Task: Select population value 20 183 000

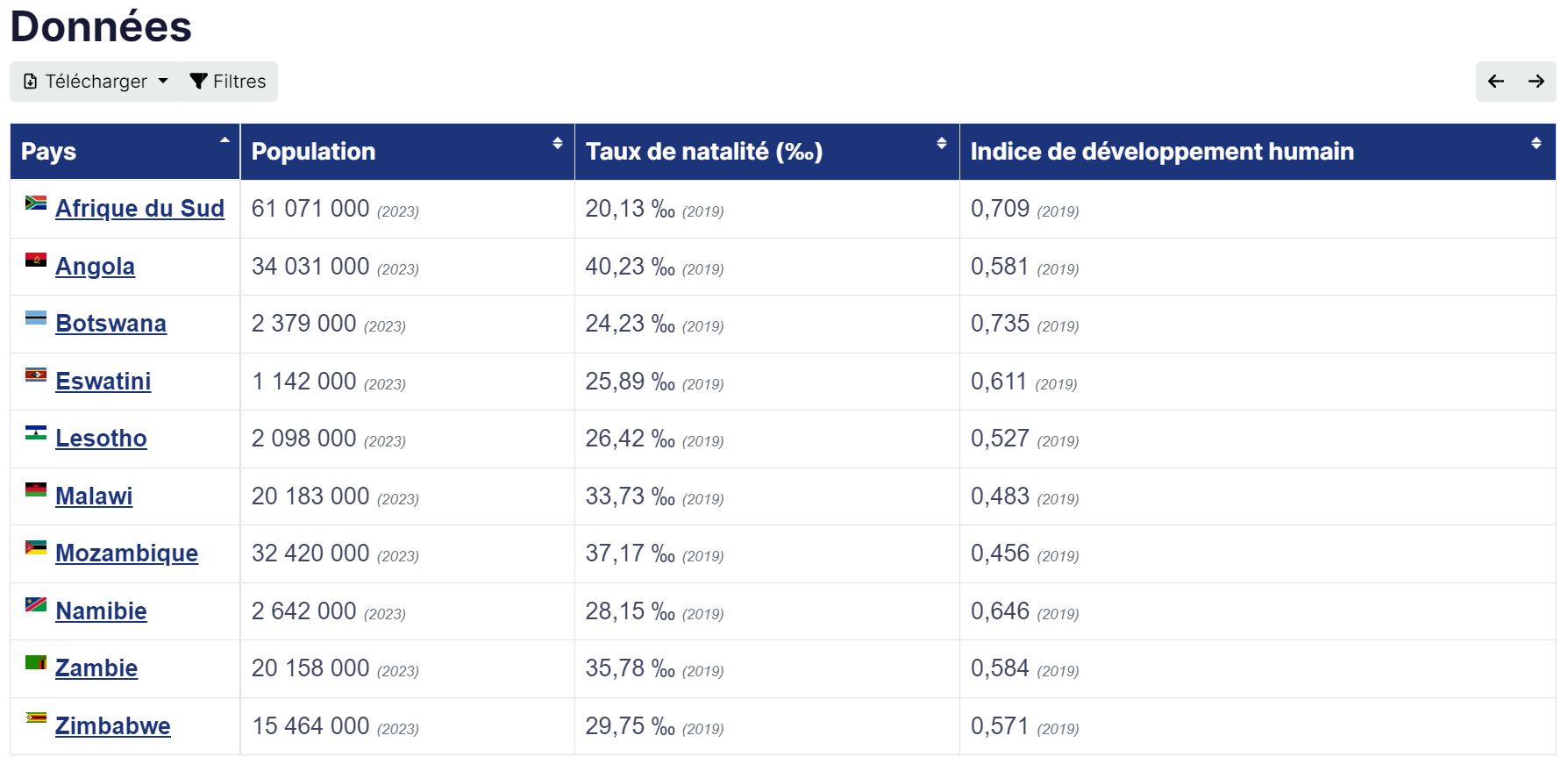Action: 310,496
